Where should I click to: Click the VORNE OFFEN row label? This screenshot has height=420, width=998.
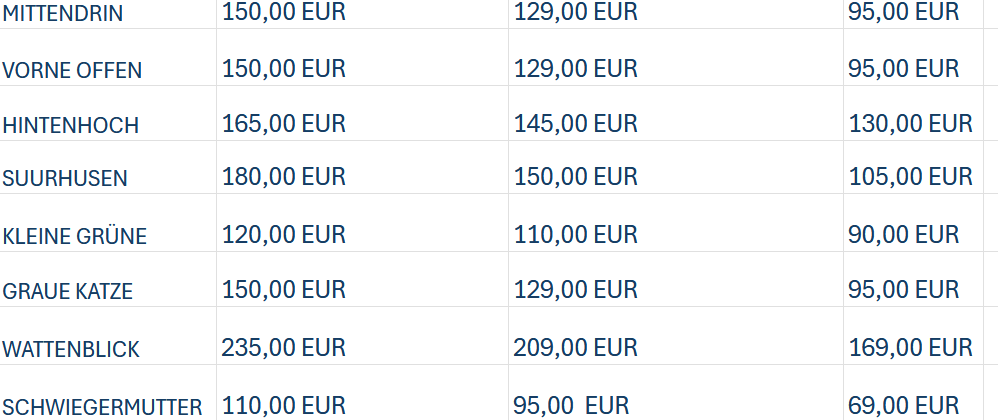point(72,71)
